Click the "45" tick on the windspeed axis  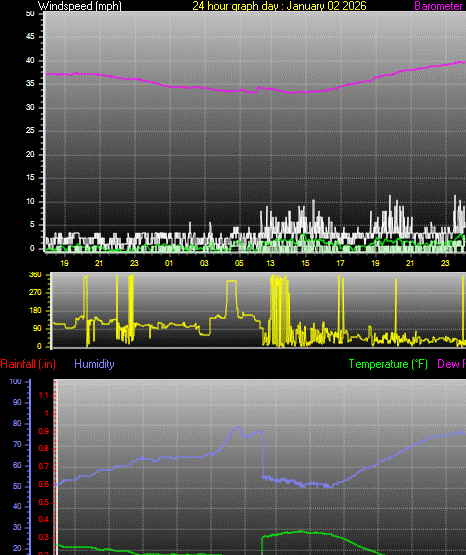(30, 37)
